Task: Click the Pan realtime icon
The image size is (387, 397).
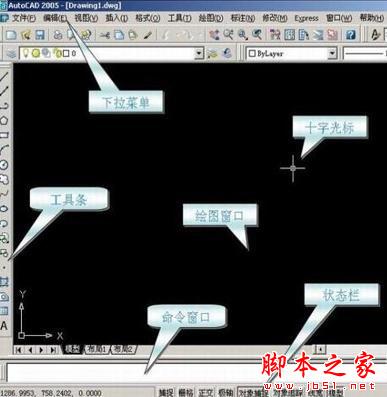Action: tap(214, 35)
